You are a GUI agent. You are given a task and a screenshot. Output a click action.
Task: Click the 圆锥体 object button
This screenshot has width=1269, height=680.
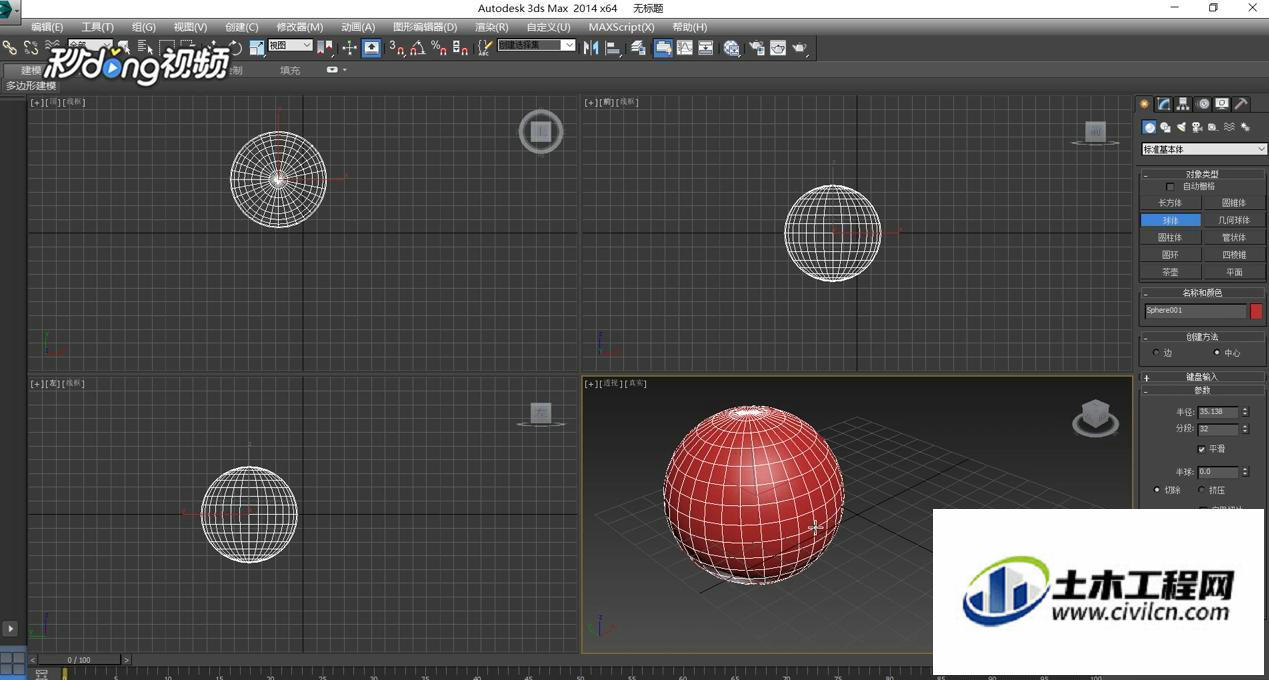tap(1233, 203)
